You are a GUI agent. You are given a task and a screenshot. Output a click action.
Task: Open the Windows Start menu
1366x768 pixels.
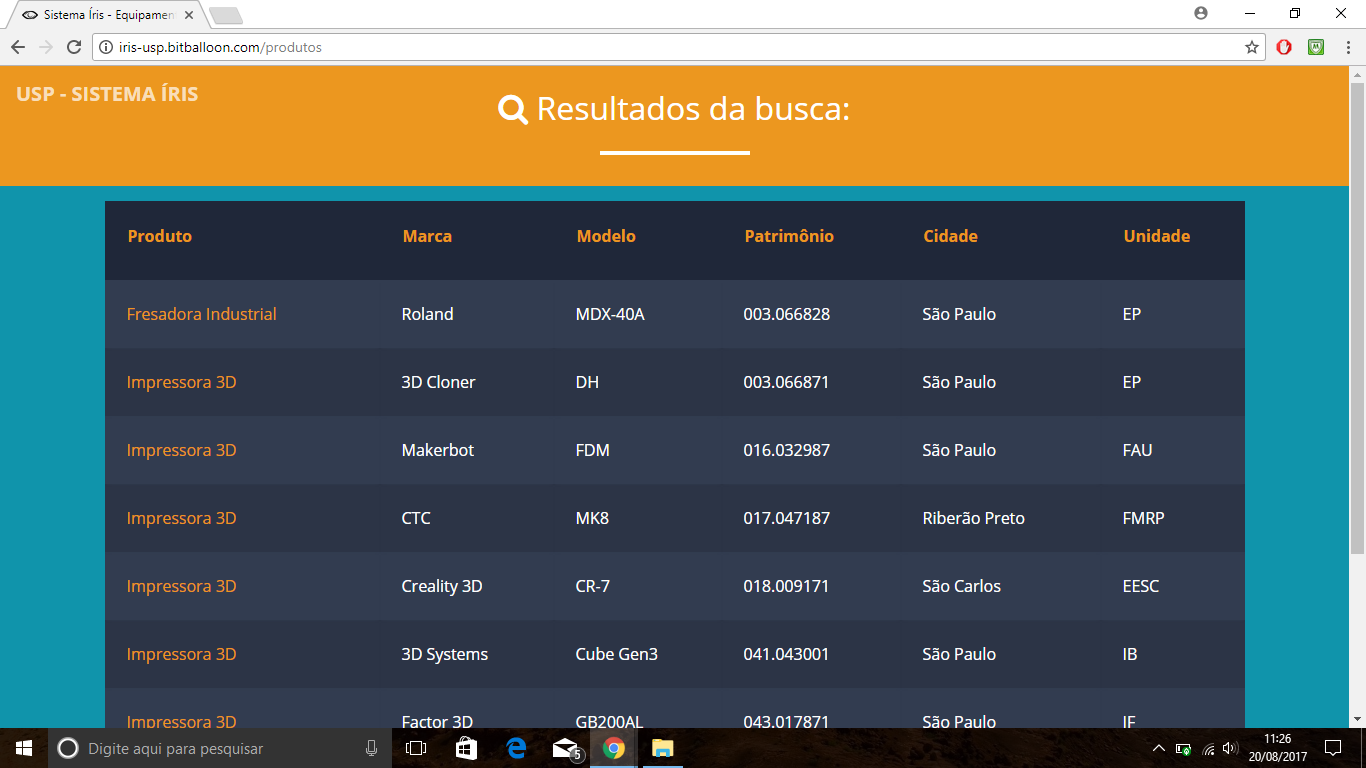click(24, 748)
